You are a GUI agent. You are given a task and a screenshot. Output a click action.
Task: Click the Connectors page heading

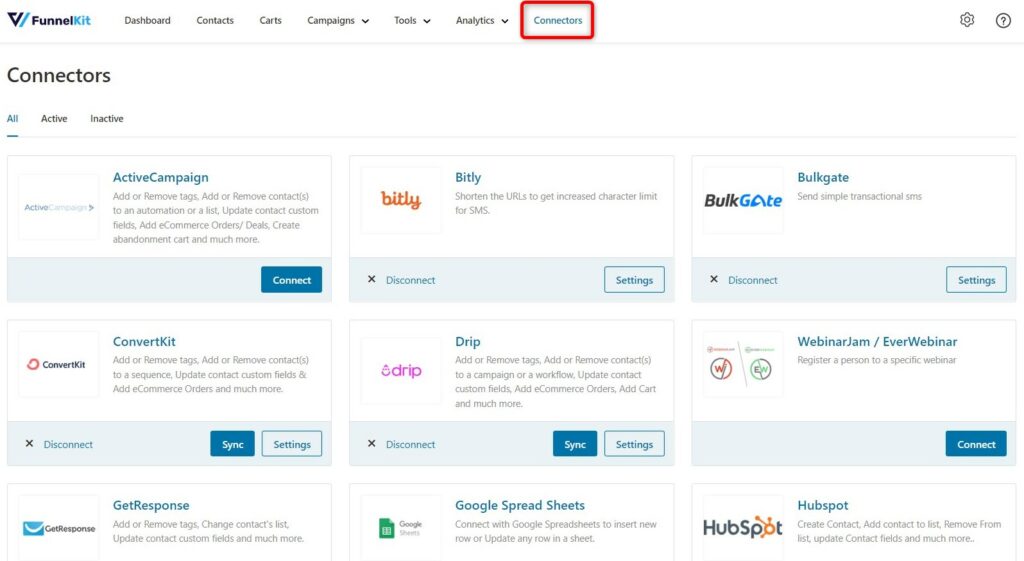(59, 75)
